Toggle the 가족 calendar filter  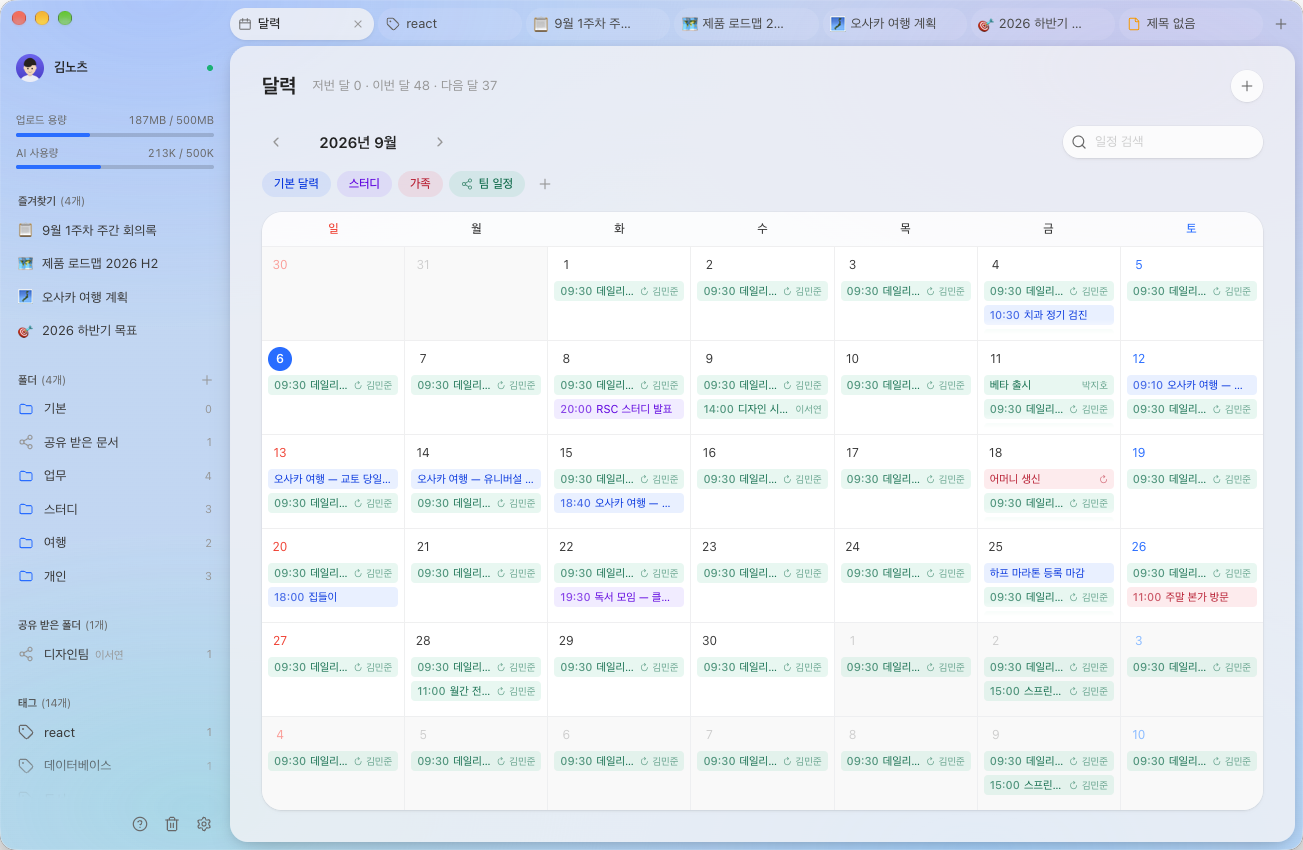click(420, 184)
